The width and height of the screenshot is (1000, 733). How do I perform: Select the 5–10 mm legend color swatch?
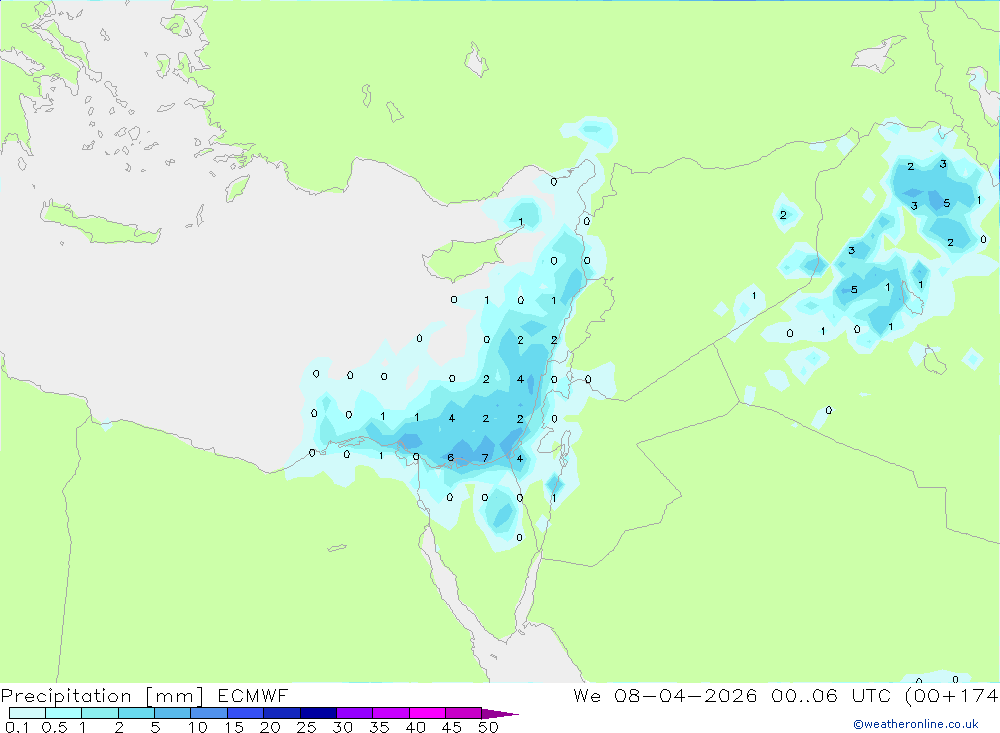[x=173, y=713]
